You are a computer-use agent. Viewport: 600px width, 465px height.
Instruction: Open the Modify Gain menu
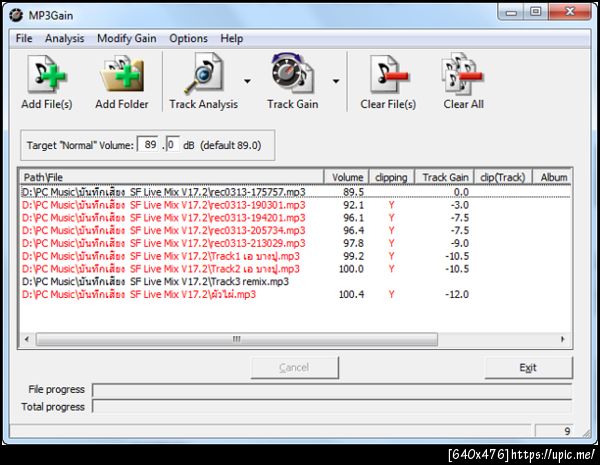click(126, 38)
